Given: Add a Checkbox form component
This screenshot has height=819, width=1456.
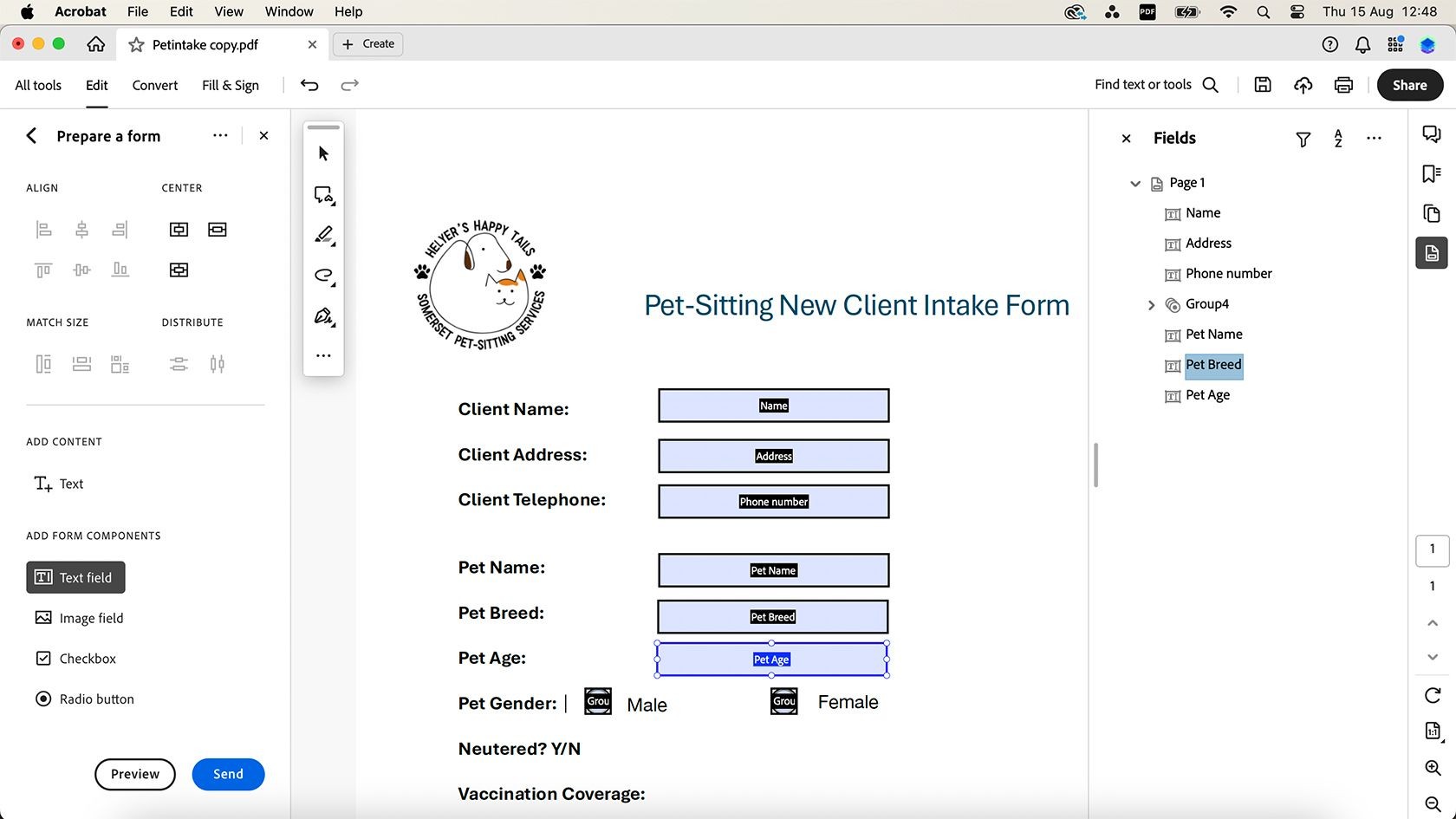Looking at the screenshot, I should tap(76, 659).
